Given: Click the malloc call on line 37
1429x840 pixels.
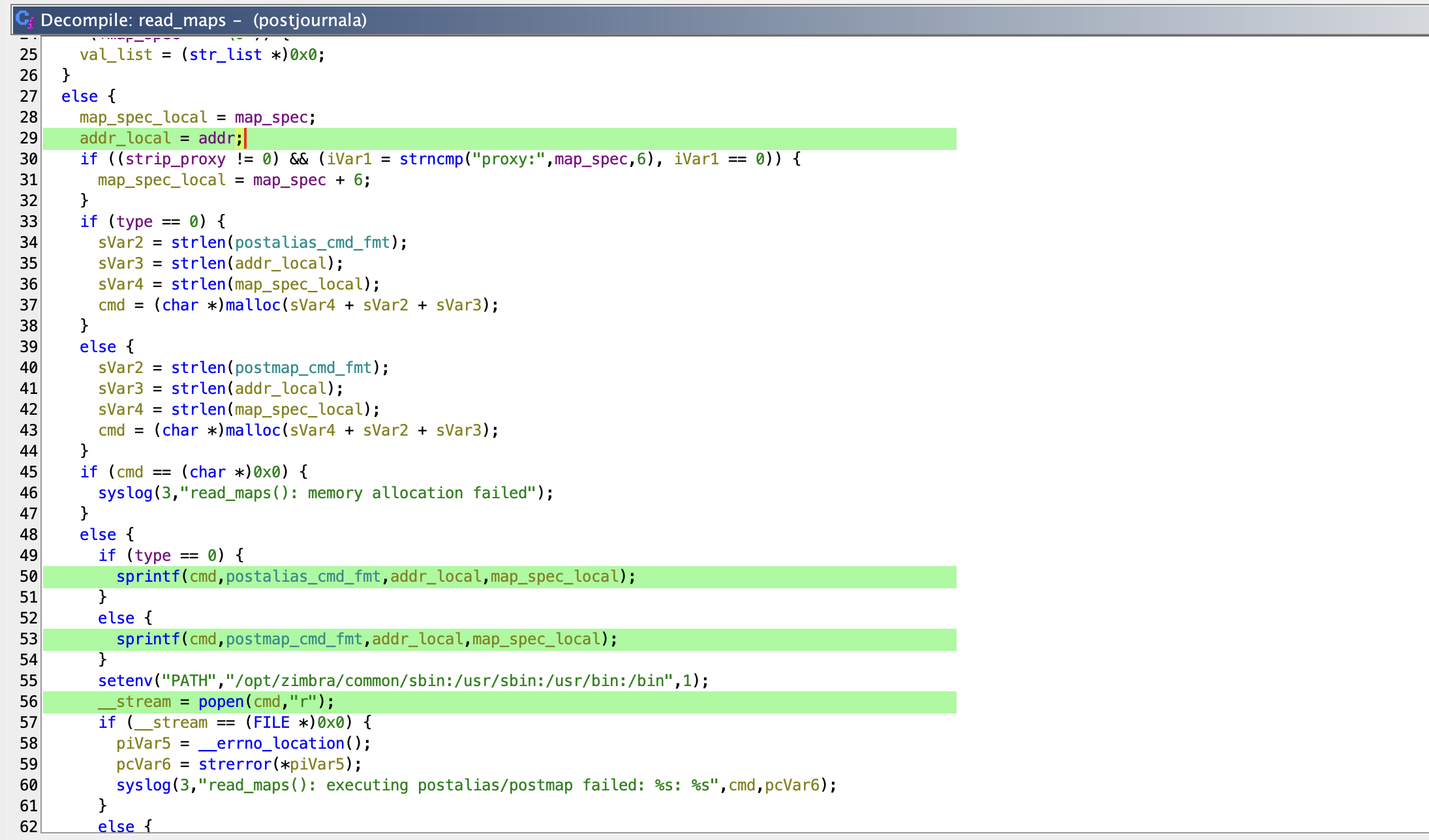Looking at the screenshot, I should click(x=253, y=305).
